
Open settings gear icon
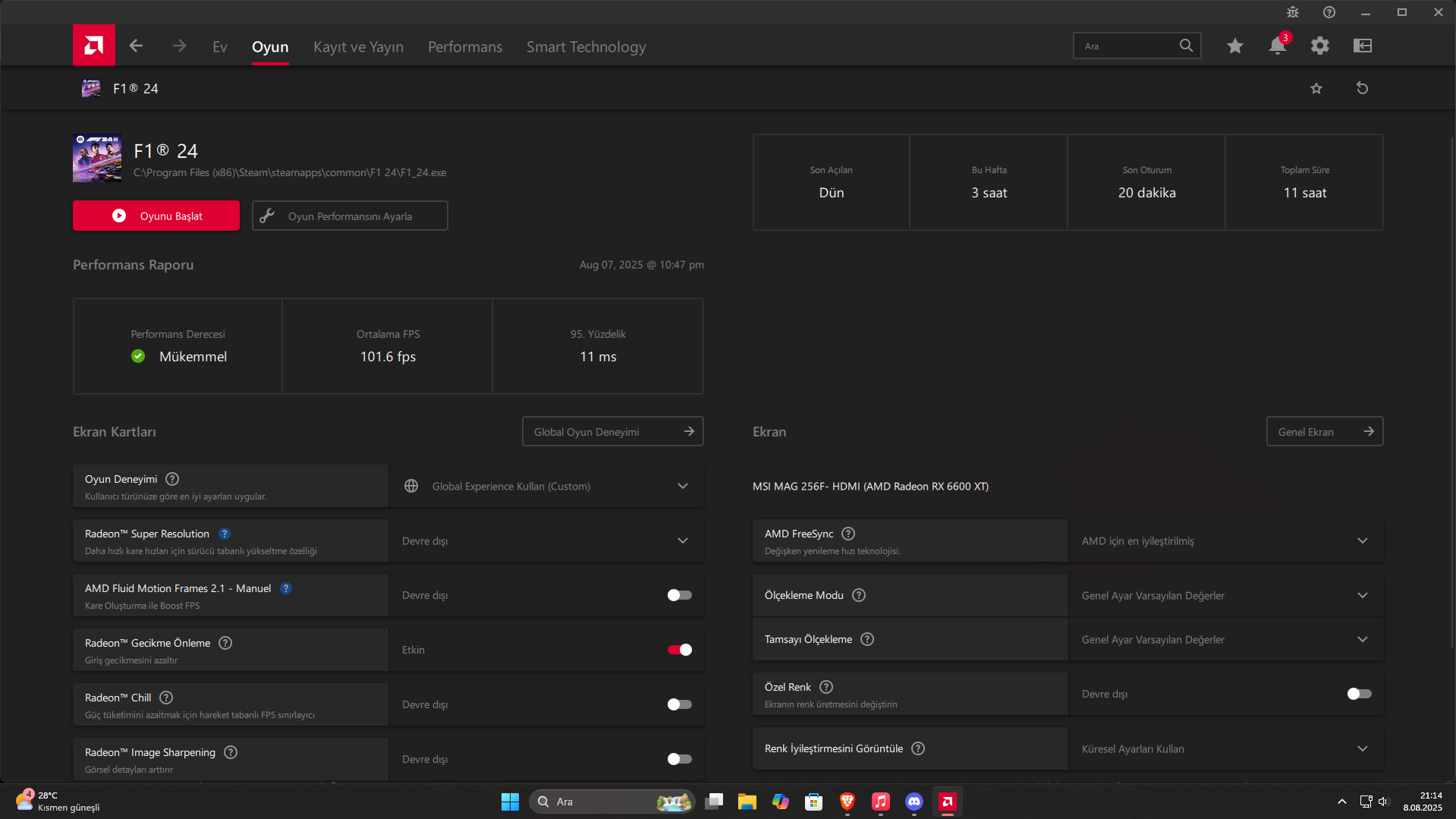(1320, 46)
